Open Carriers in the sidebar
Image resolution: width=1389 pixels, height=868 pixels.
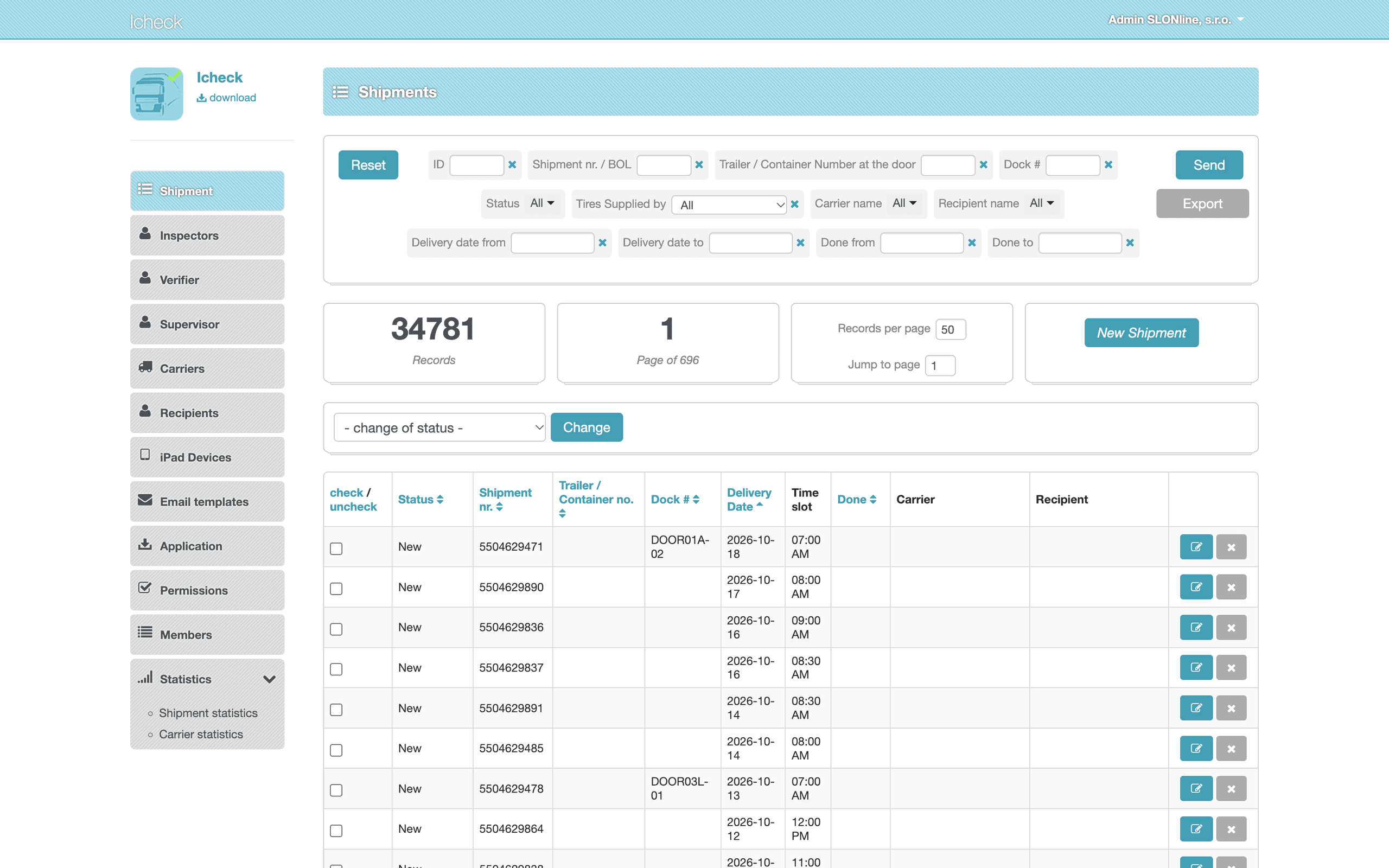click(207, 368)
